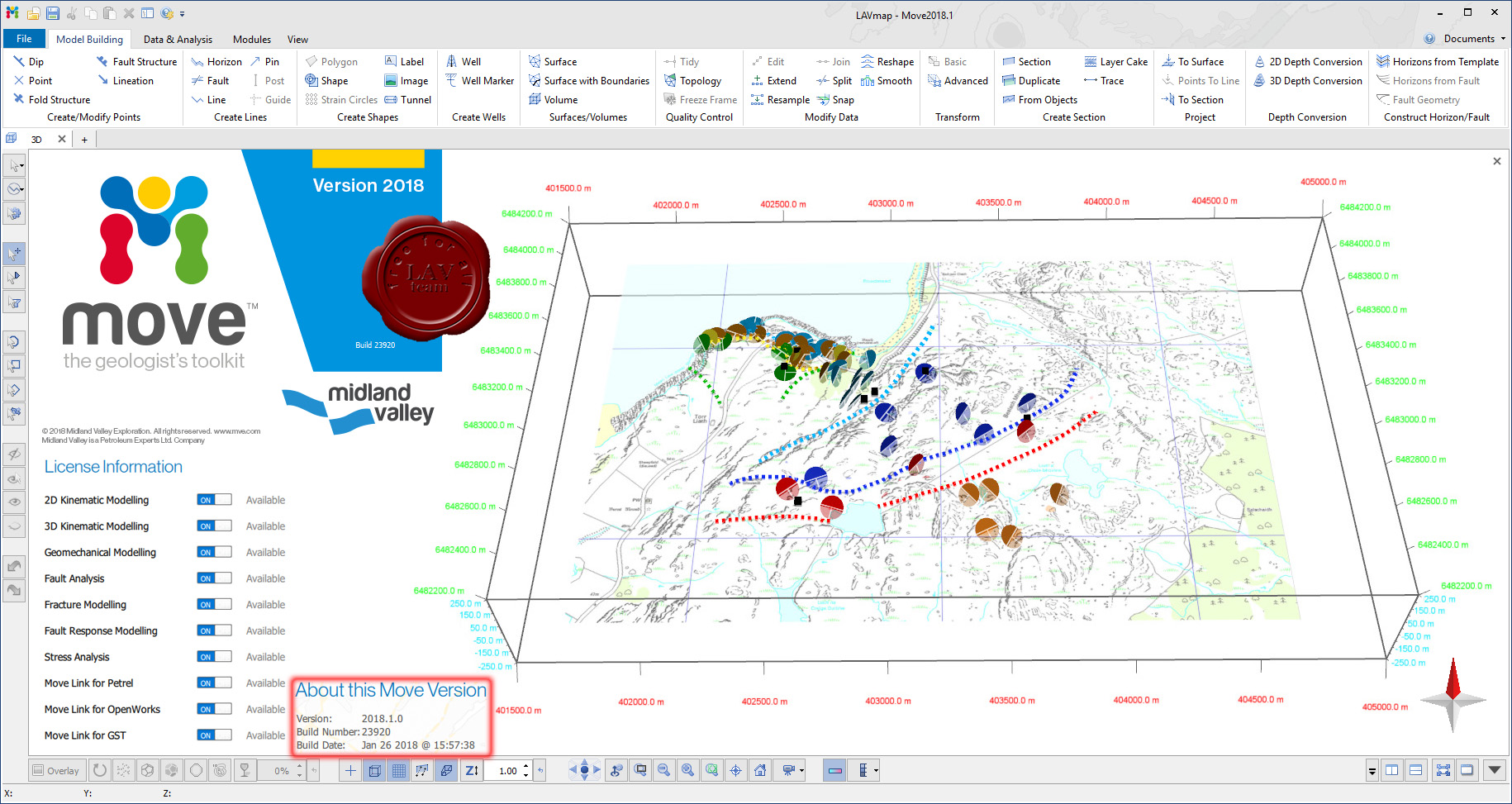This screenshot has width=1512, height=804.
Task: Click the Create Section group label
Action: [1073, 117]
